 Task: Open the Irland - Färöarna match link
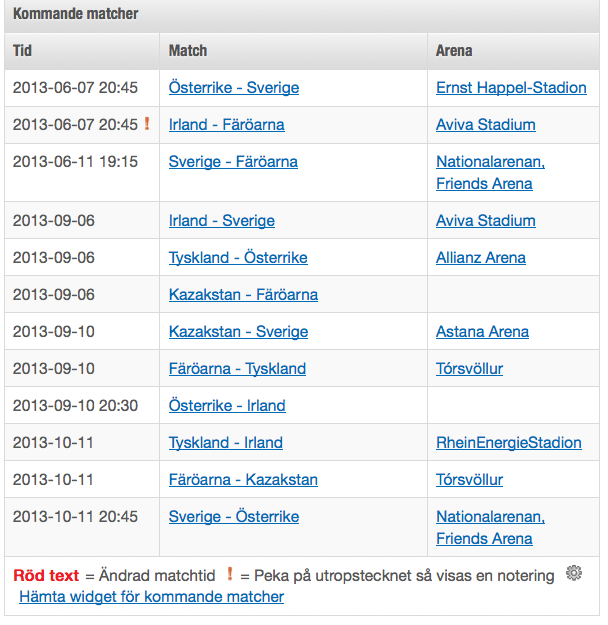tap(226, 125)
